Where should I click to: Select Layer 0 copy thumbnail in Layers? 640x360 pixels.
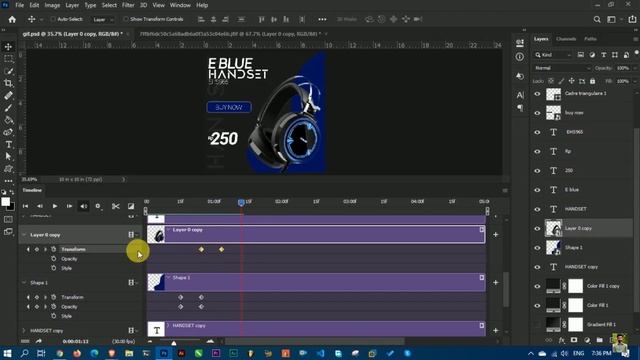tap(553, 229)
